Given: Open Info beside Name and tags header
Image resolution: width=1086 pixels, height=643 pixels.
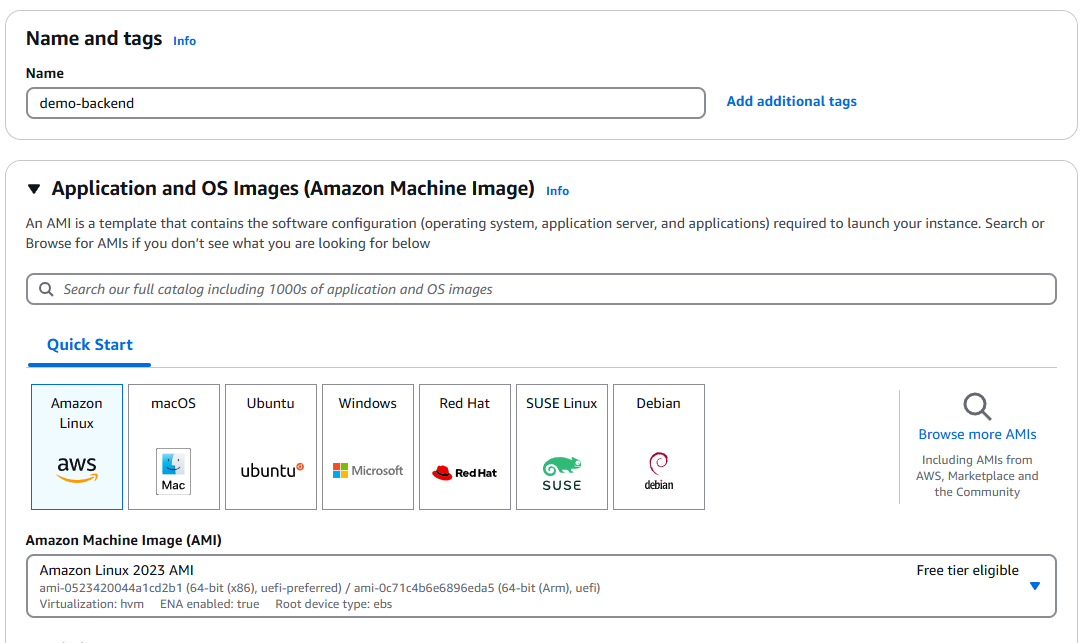Looking at the screenshot, I should 184,41.
